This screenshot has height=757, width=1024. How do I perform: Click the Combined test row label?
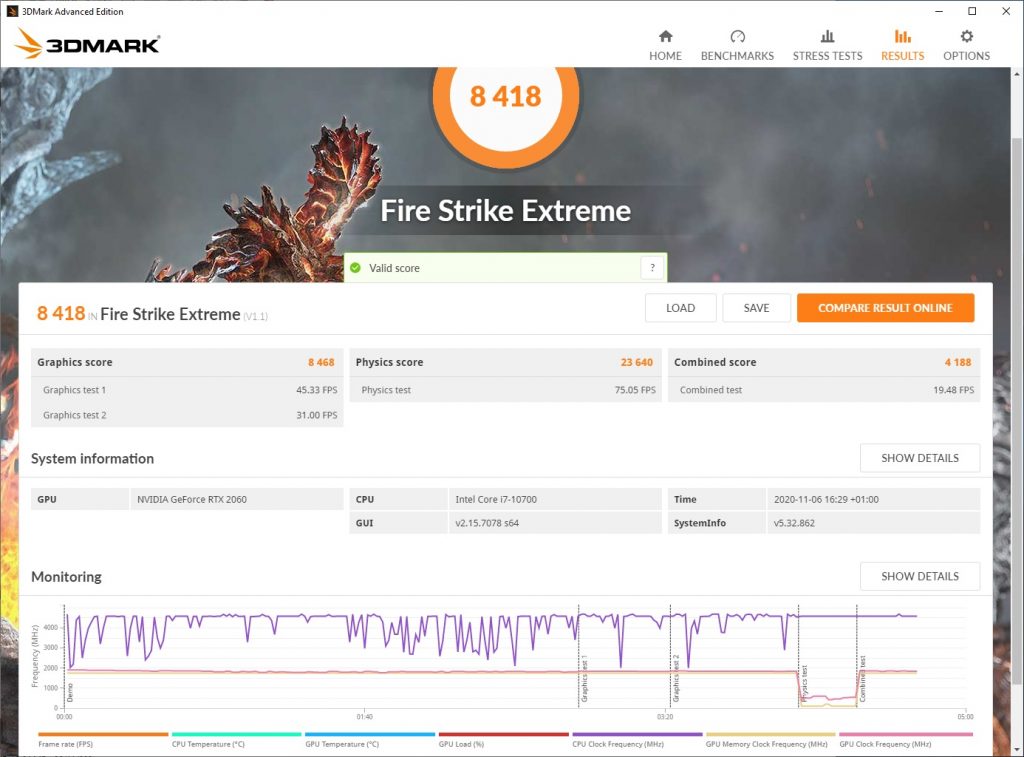coord(711,390)
